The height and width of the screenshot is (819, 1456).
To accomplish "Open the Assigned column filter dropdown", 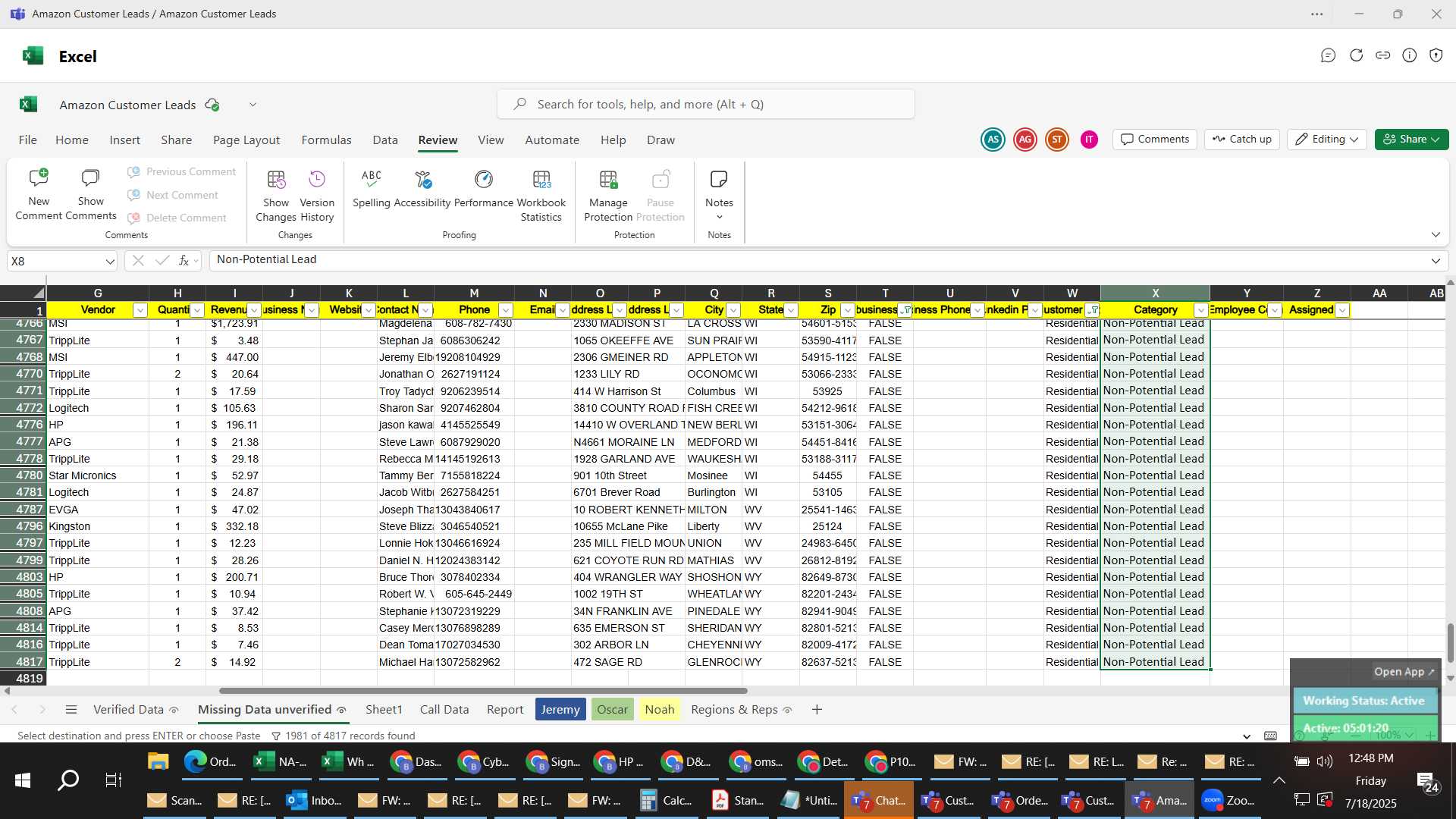I will pos(1342,310).
